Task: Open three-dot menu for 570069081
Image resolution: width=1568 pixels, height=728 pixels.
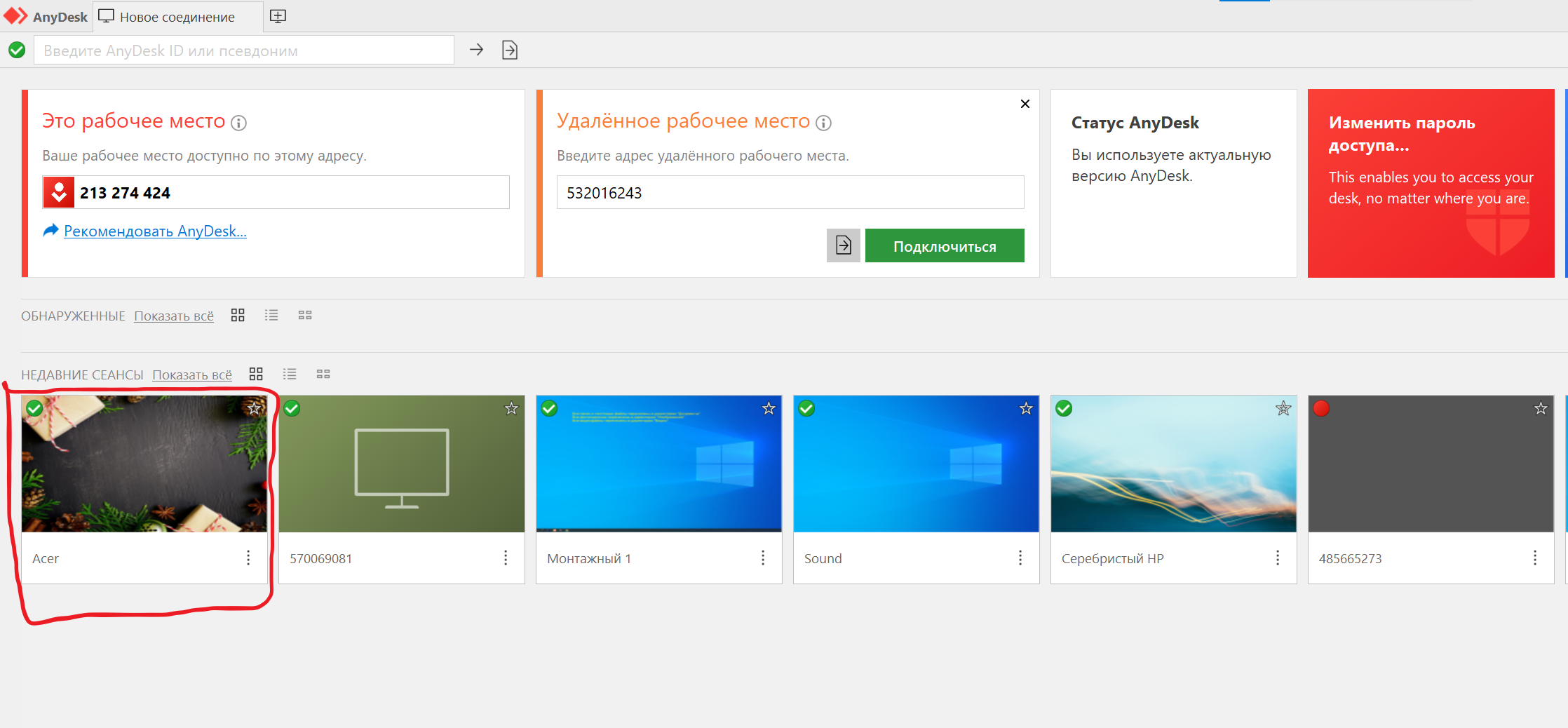Action: (x=506, y=558)
